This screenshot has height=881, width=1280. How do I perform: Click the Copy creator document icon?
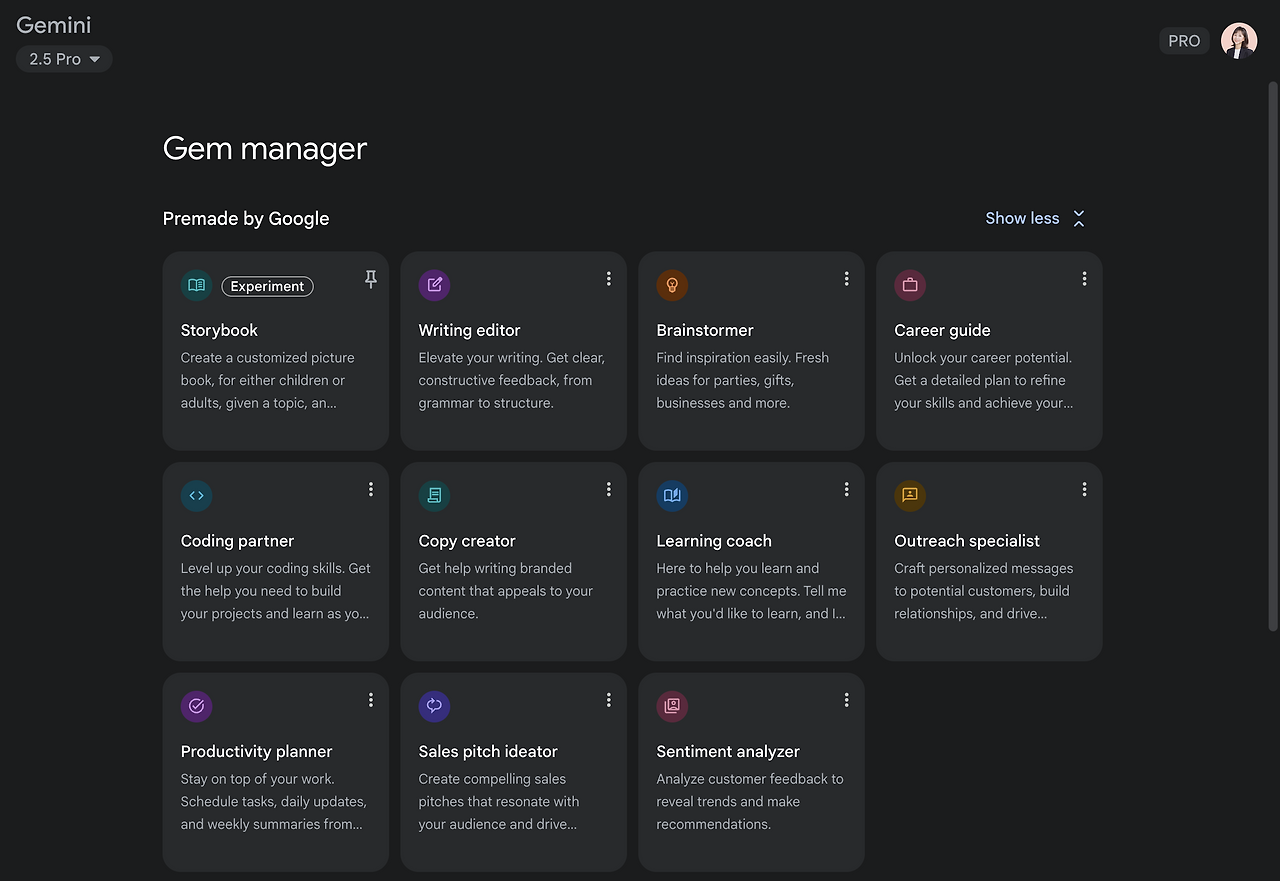tap(434, 496)
